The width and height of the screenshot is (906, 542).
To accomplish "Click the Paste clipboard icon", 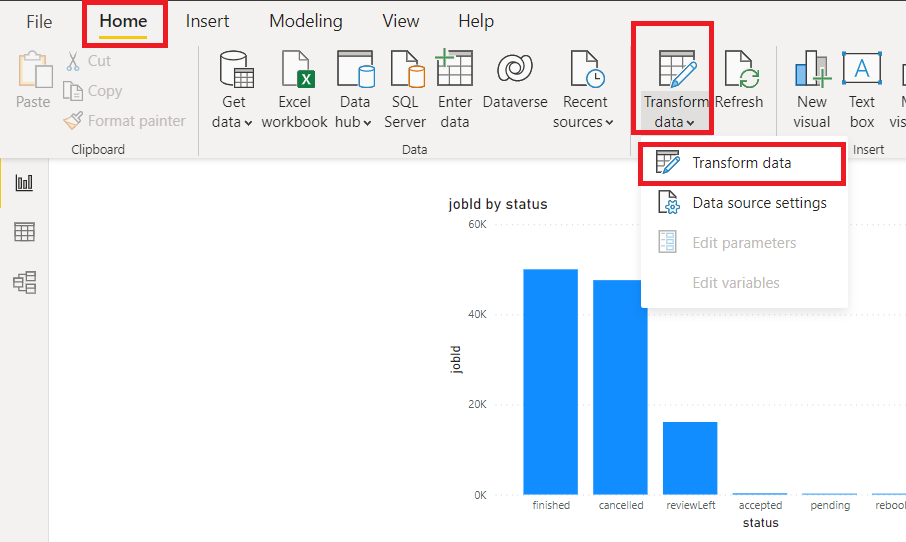I will 34,70.
